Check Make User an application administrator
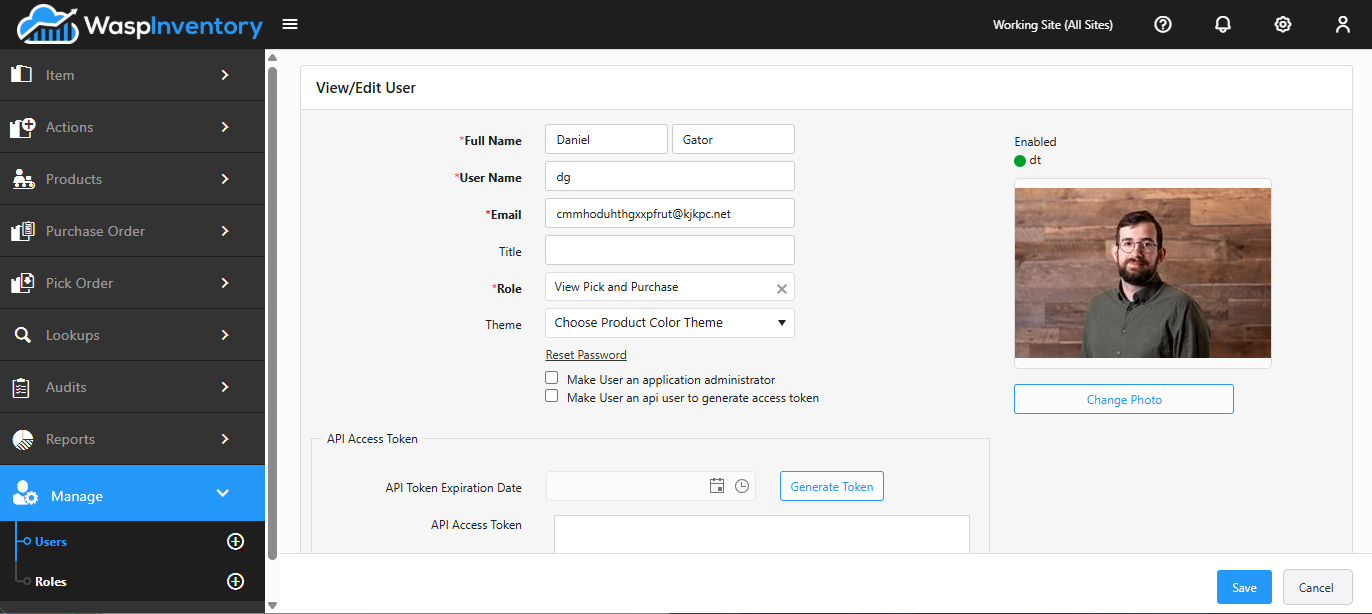1372x614 pixels. [x=551, y=378]
